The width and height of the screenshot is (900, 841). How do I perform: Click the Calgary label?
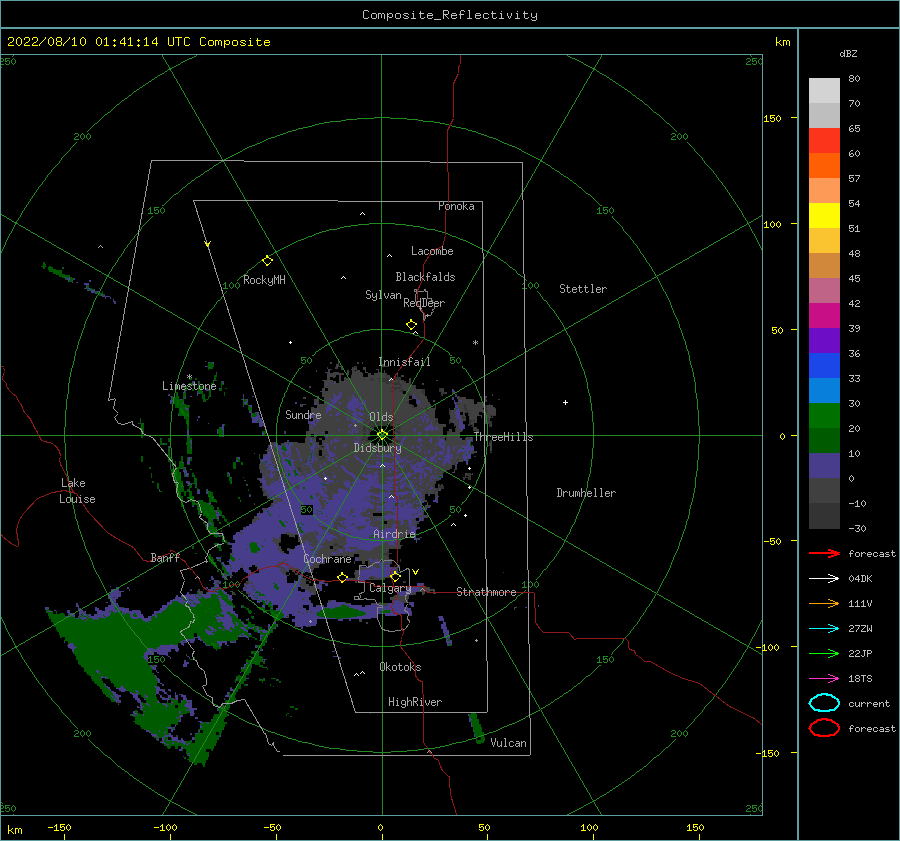tap(390, 588)
